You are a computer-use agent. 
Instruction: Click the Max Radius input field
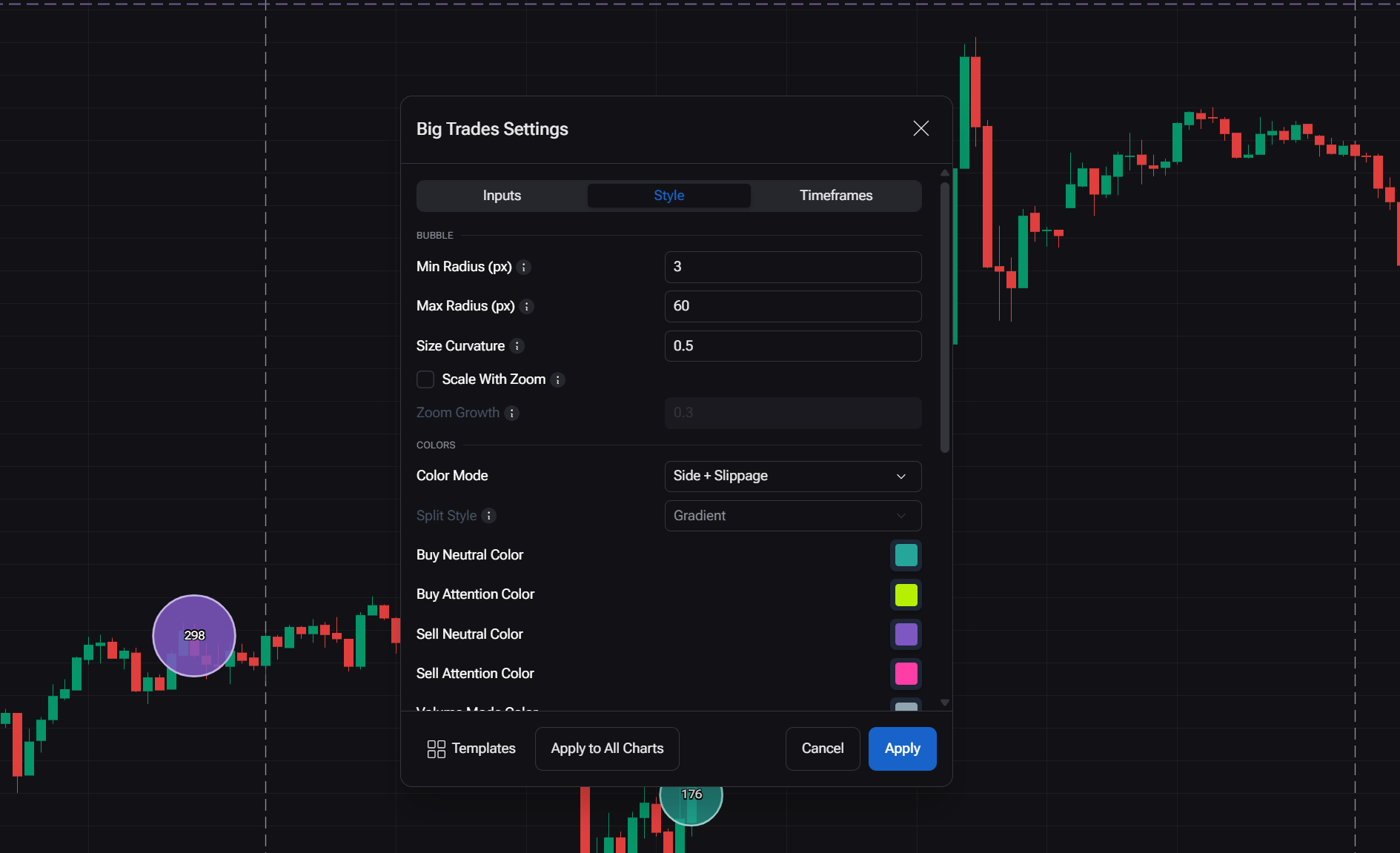(793, 306)
